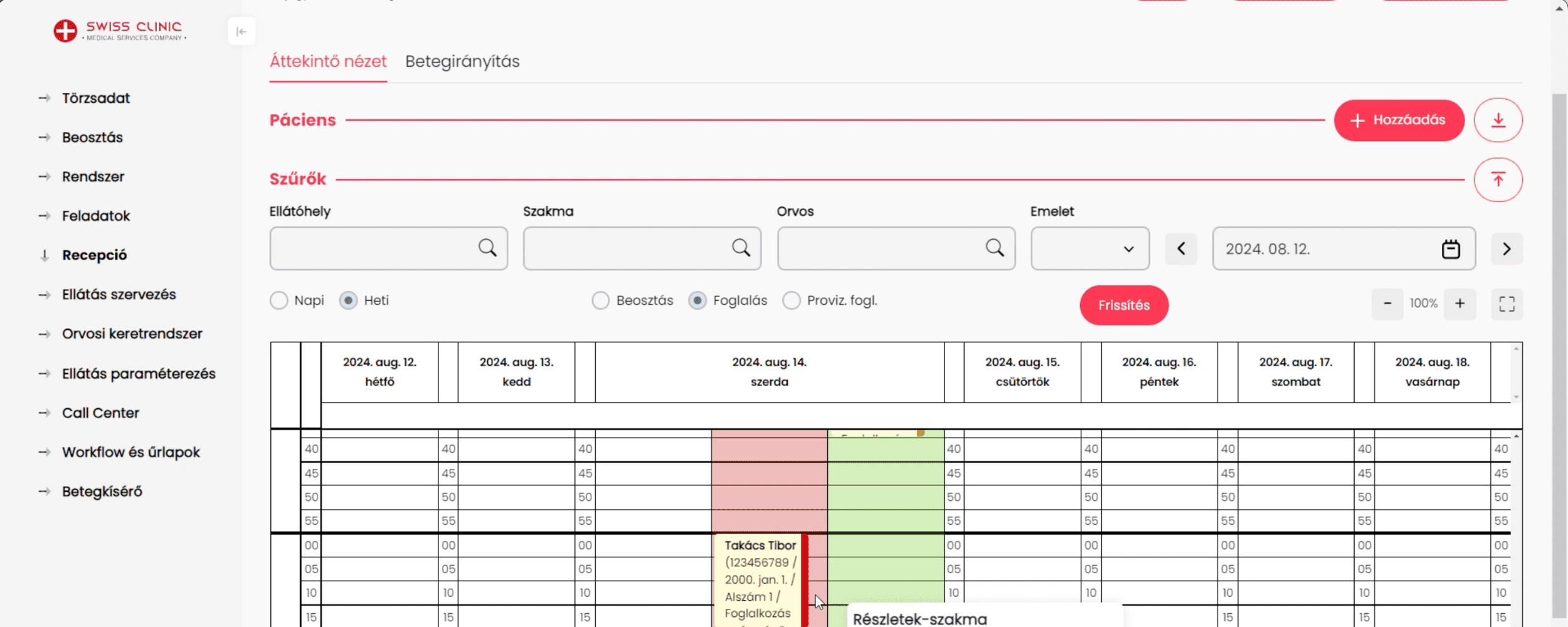Viewport: 1568px width, 627px height.
Task: Click the search icon in Orvos field
Action: tap(994, 248)
